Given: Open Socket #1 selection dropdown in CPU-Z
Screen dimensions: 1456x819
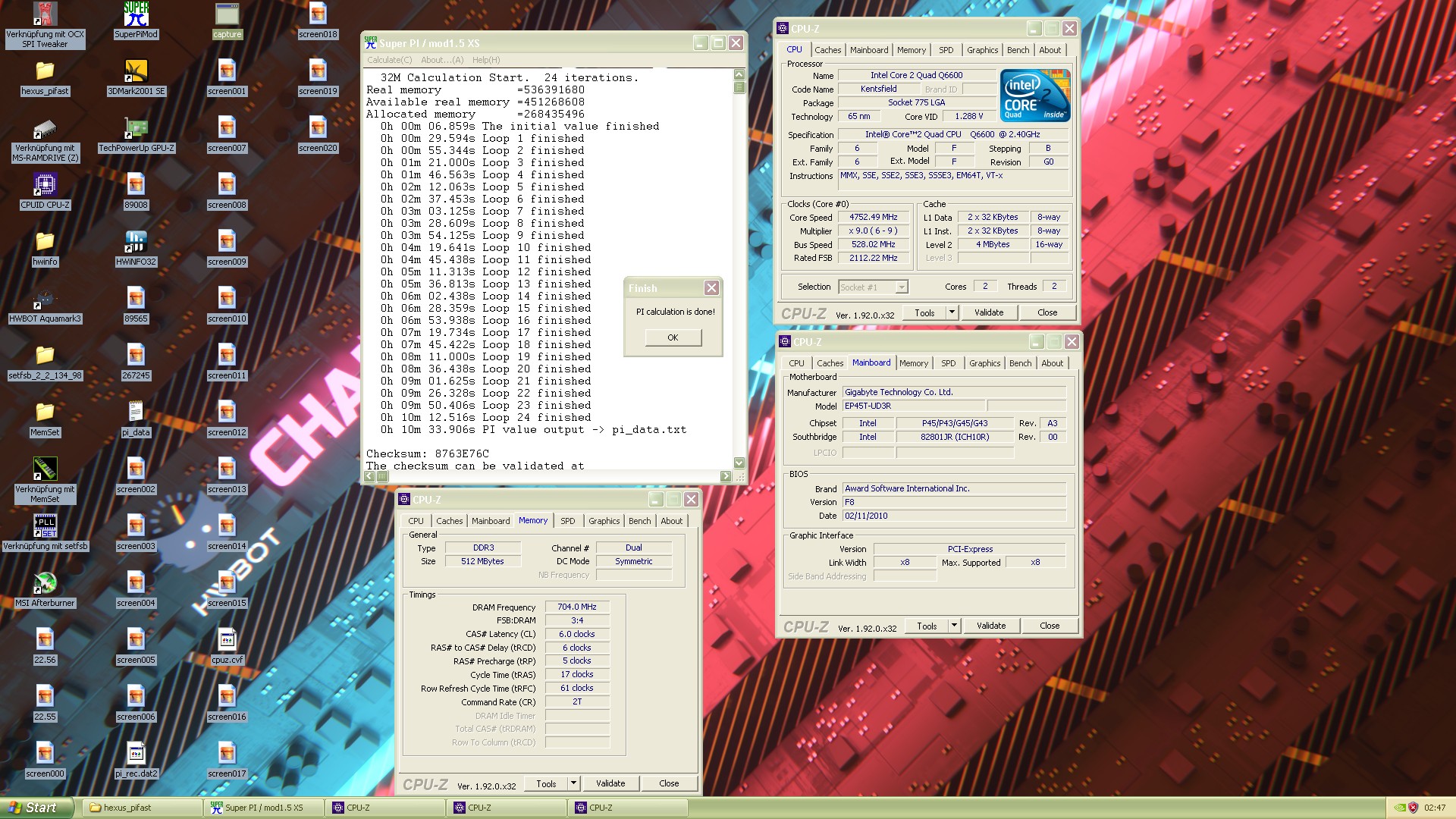Looking at the screenshot, I should click(x=873, y=287).
